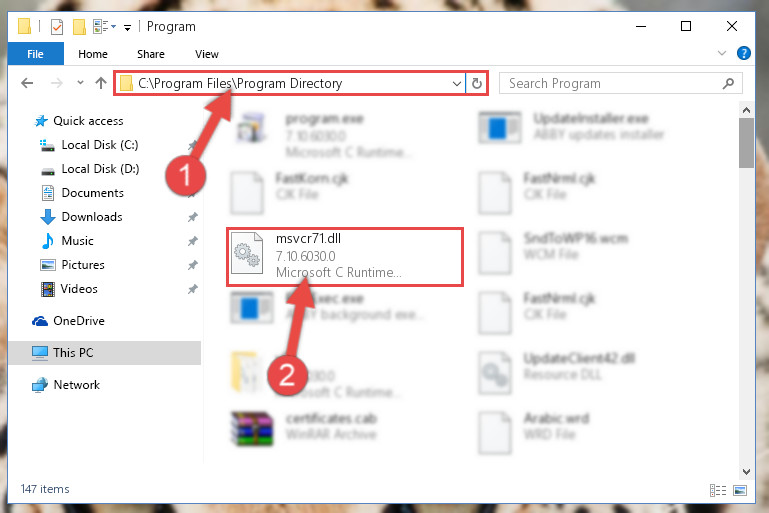
Task: Refresh the current folder view
Action: [476, 83]
